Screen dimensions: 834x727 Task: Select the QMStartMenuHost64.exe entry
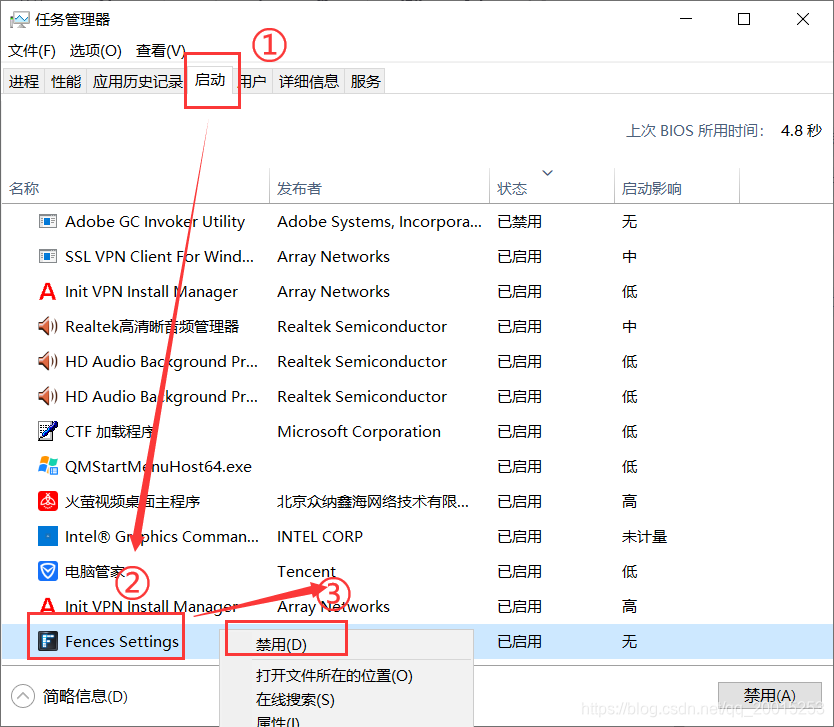pos(159,466)
